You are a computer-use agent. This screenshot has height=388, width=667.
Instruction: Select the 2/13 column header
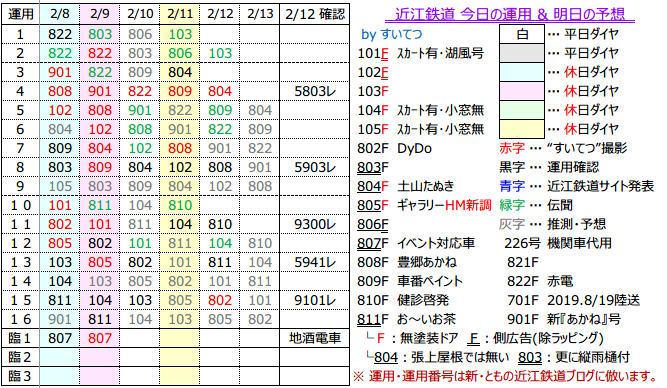259,14
